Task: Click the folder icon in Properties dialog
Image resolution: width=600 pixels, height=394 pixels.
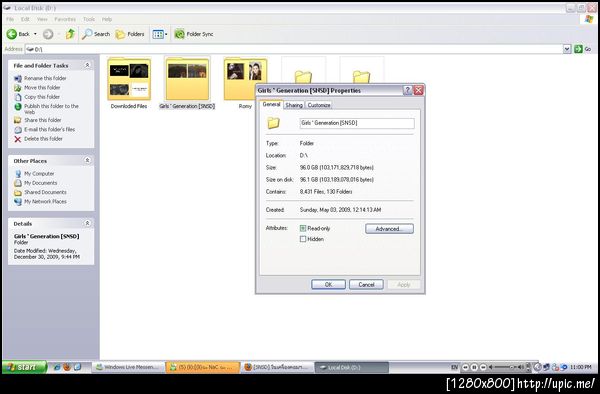Action: [274, 123]
